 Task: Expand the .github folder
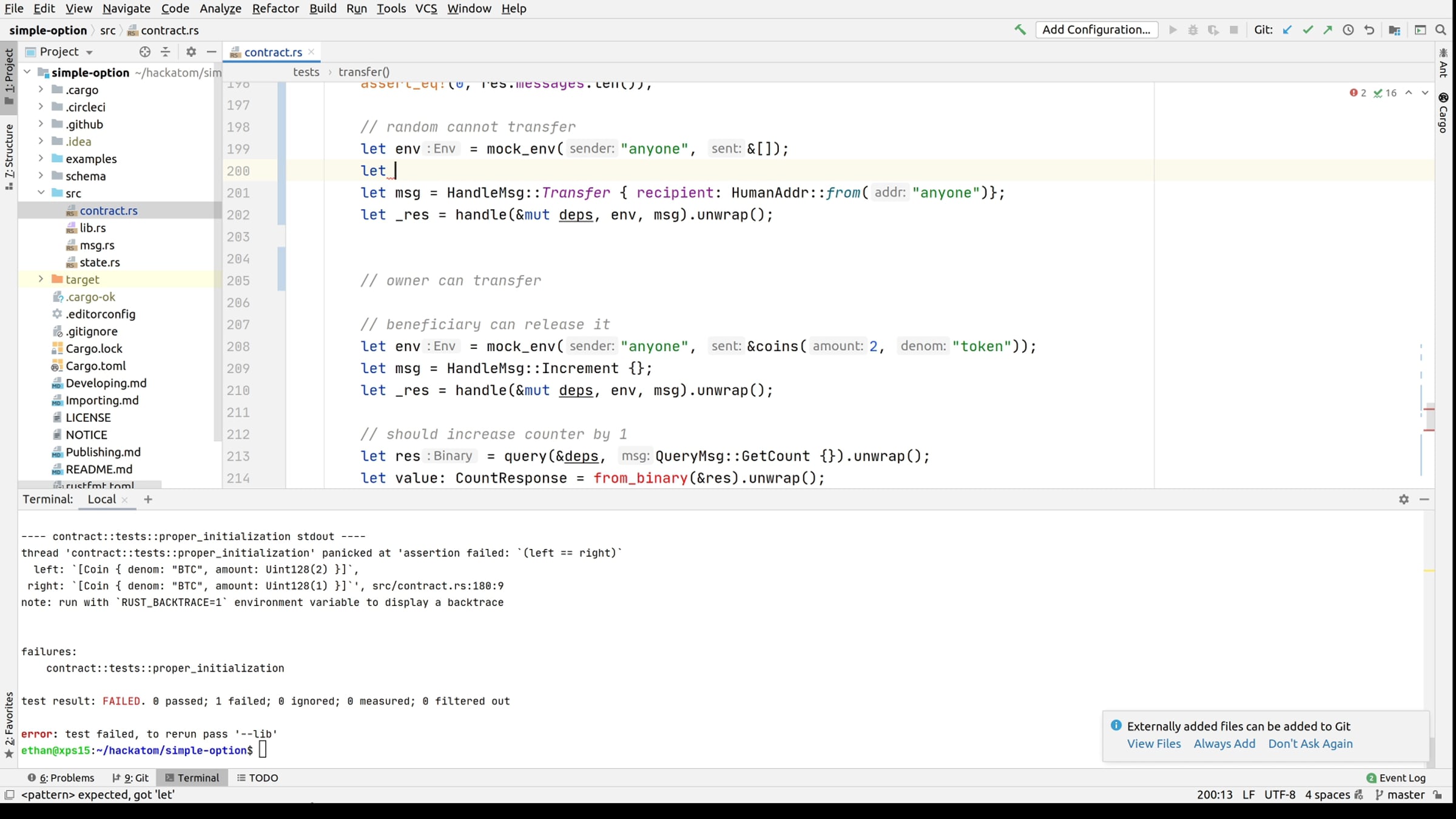click(x=41, y=124)
